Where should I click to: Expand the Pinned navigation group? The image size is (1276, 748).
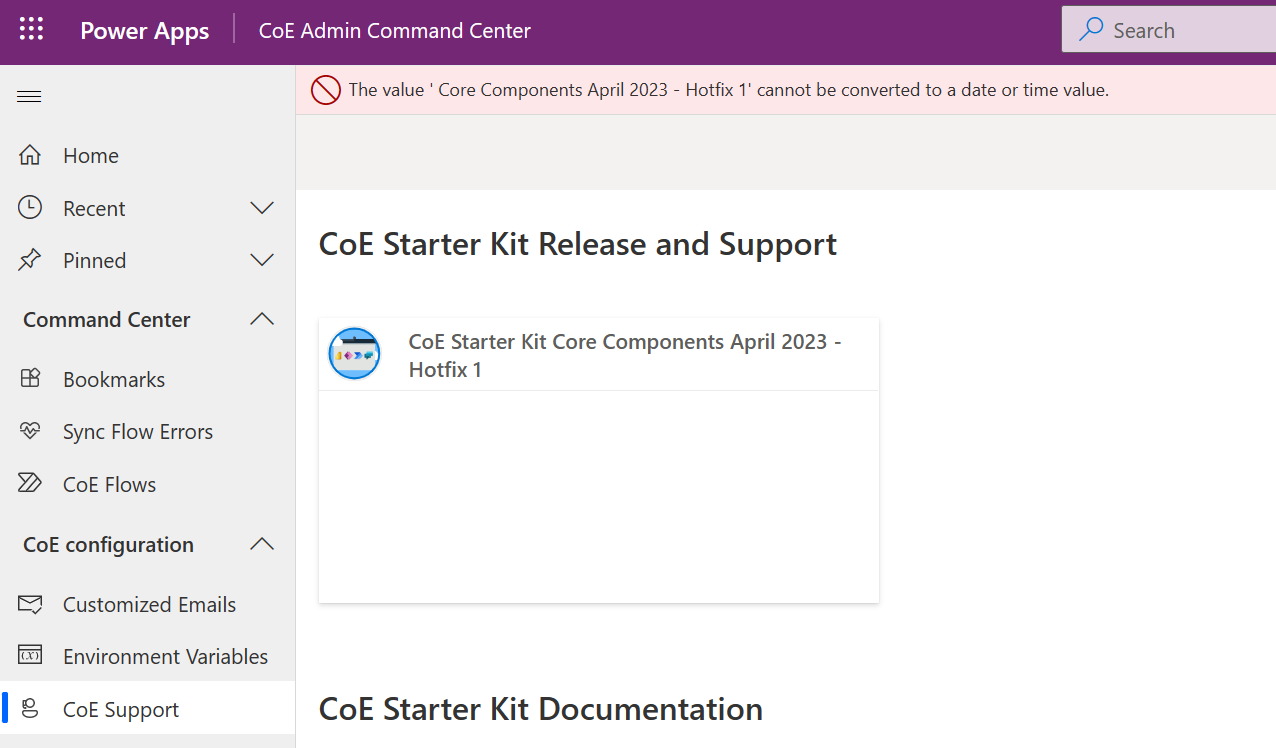pos(261,259)
